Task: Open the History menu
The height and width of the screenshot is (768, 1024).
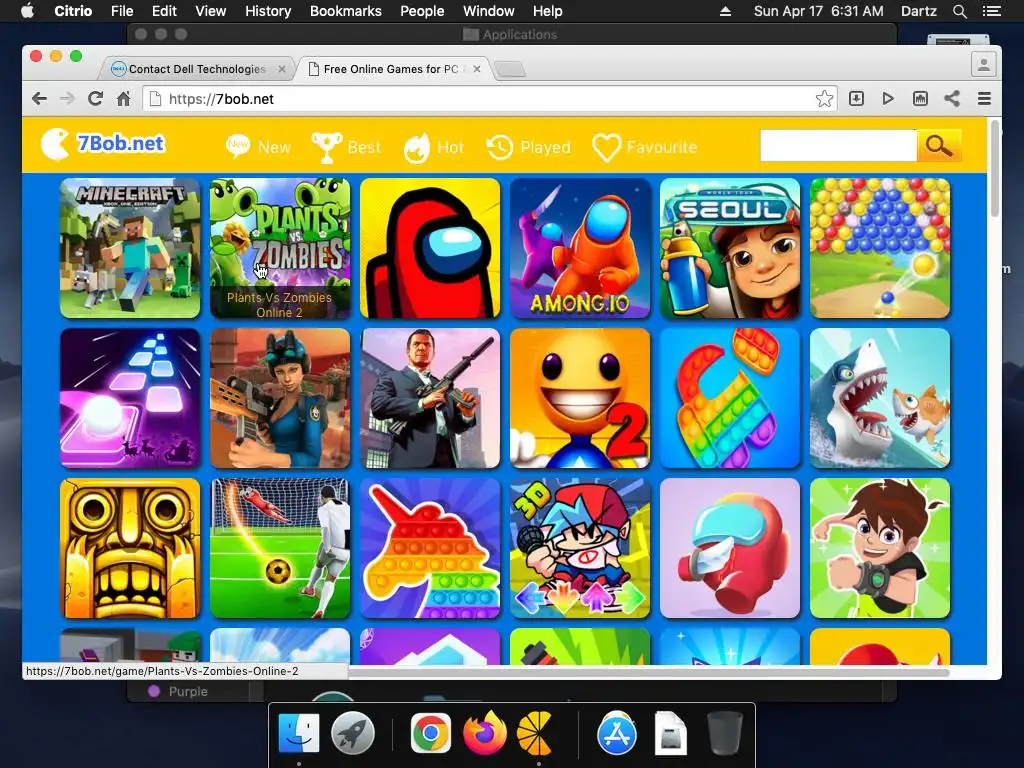Action: 268,11
